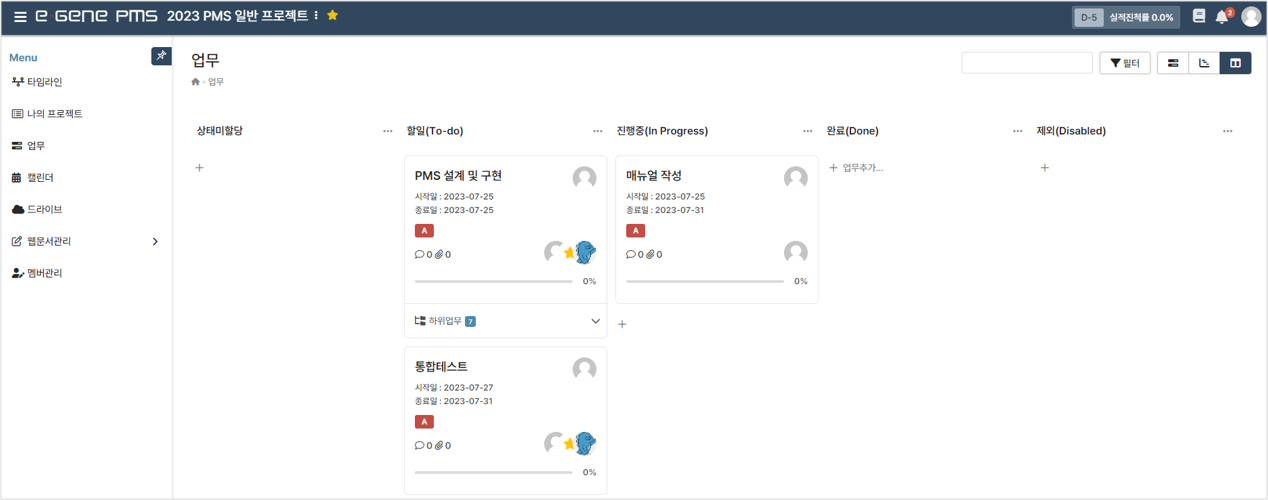Select the kanban board view button
Viewport: 1268px width, 500px height.
point(1235,63)
